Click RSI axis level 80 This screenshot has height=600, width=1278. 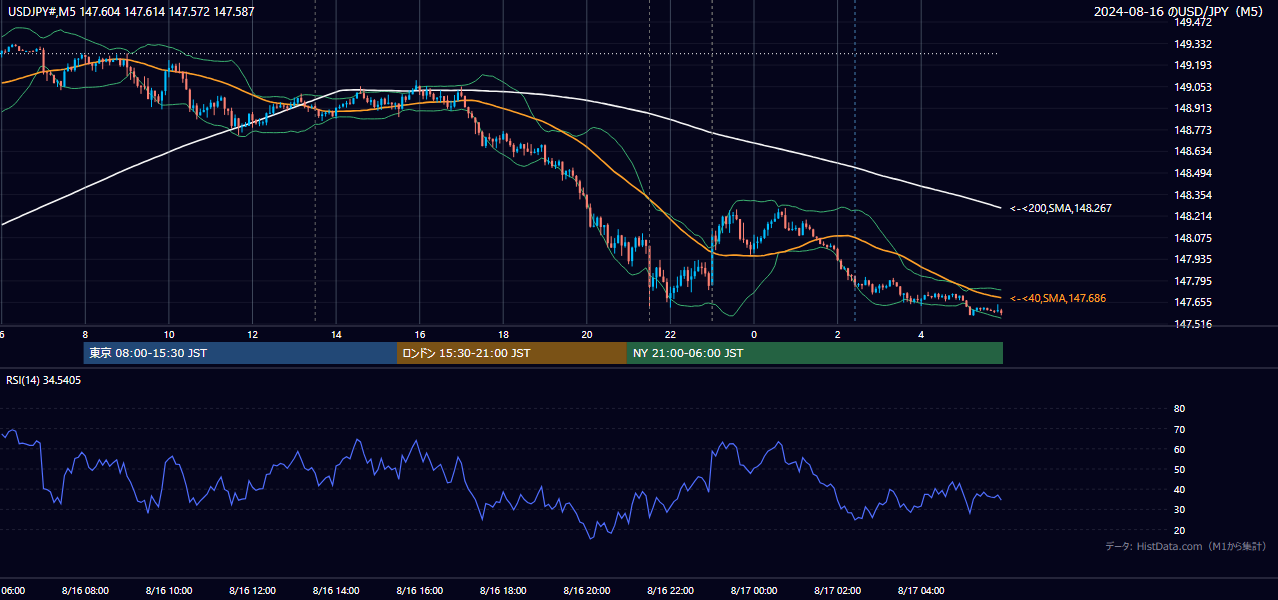(1179, 409)
